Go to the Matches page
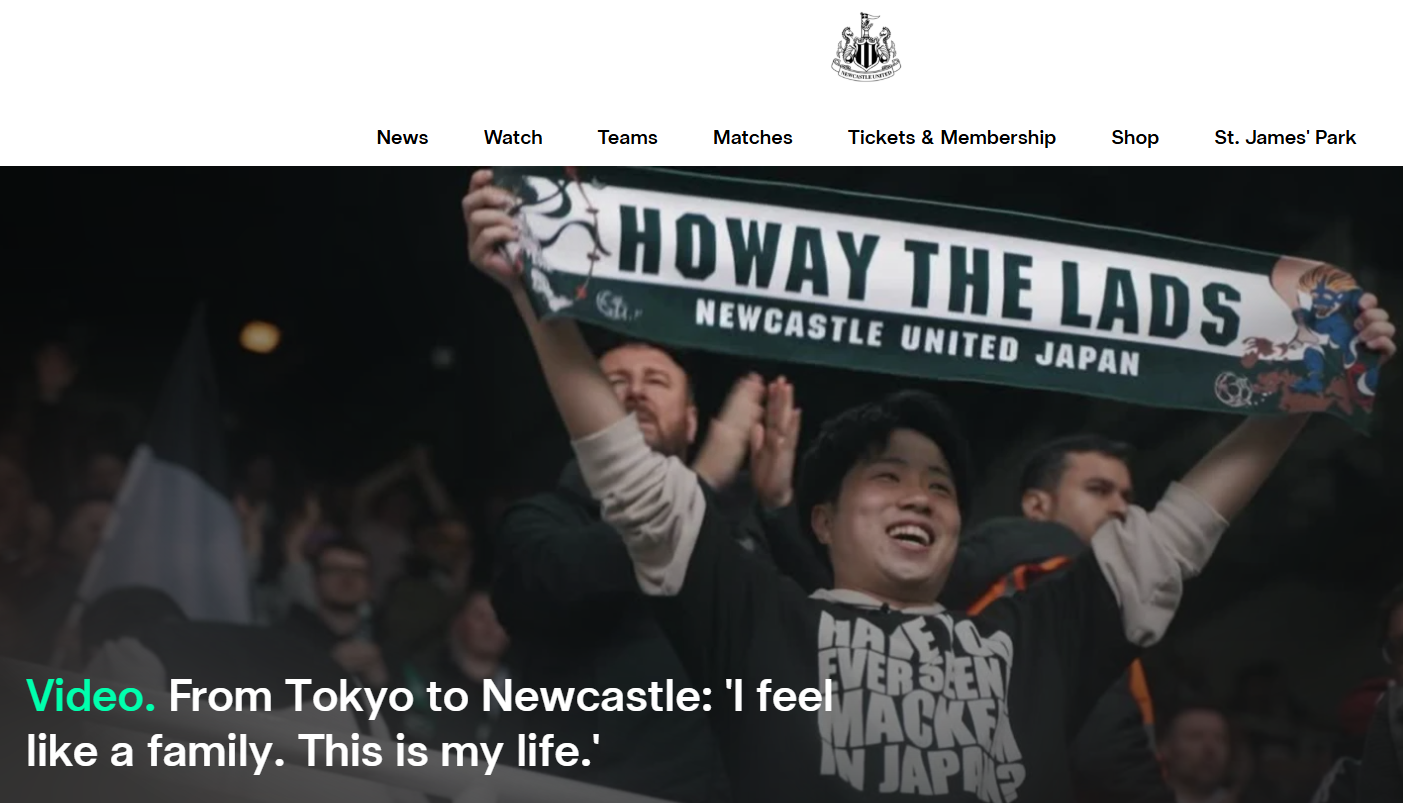 point(753,138)
